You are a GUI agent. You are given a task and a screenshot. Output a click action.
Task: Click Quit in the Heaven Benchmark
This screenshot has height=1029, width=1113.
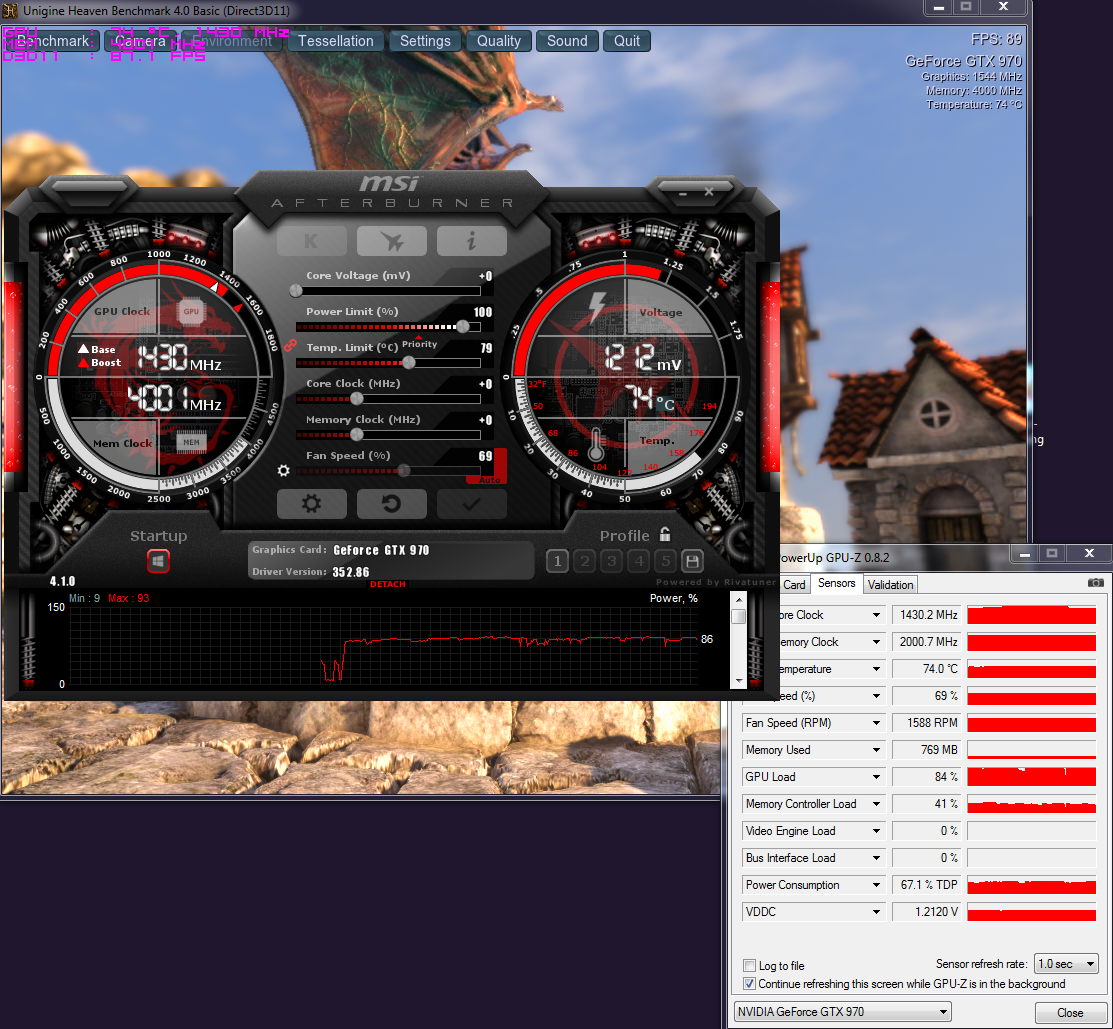(x=627, y=41)
